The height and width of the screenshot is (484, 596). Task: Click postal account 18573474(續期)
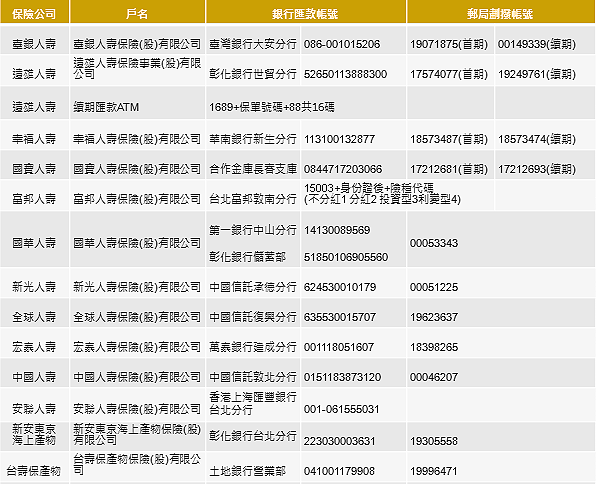point(537,139)
